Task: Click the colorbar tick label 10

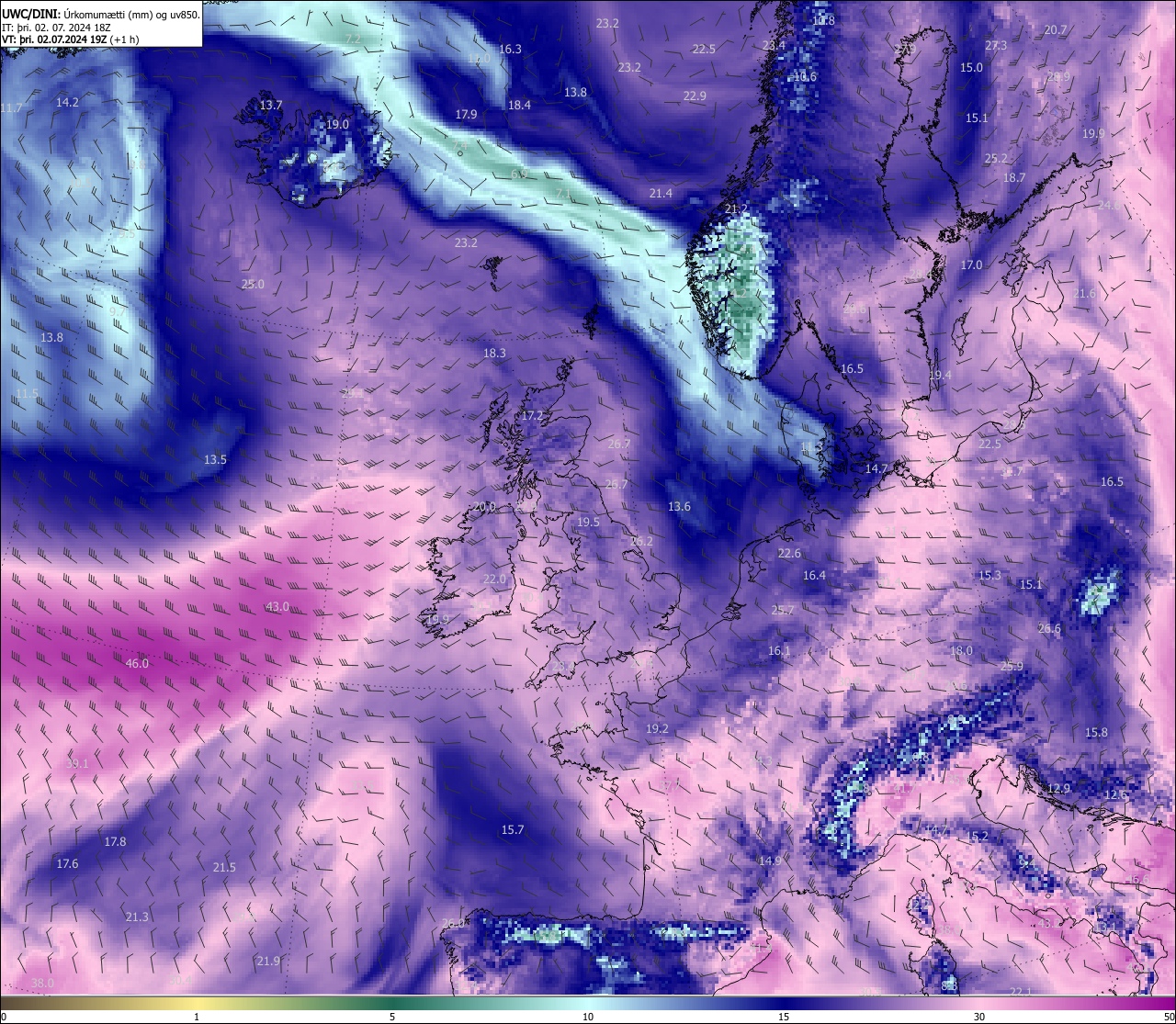Action: (x=588, y=1017)
